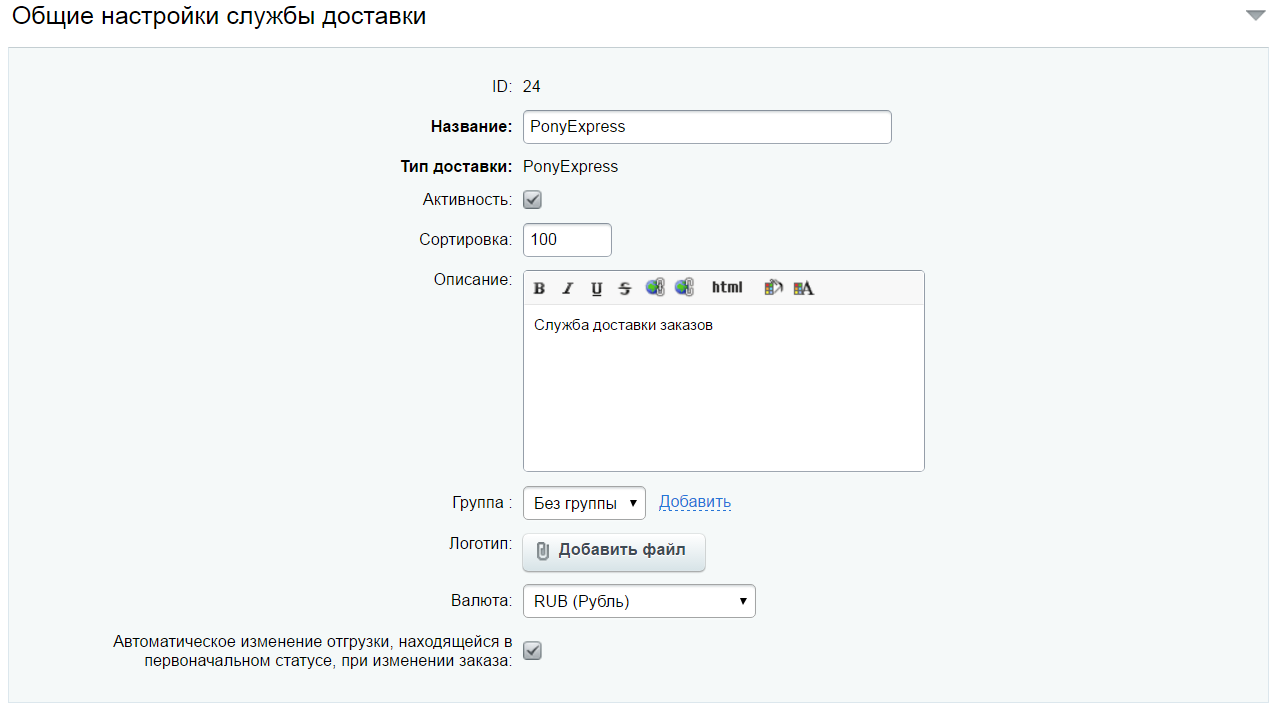The image size is (1283, 714).
Task: Uncheck the Активность checkbox
Action: coord(532,199)
